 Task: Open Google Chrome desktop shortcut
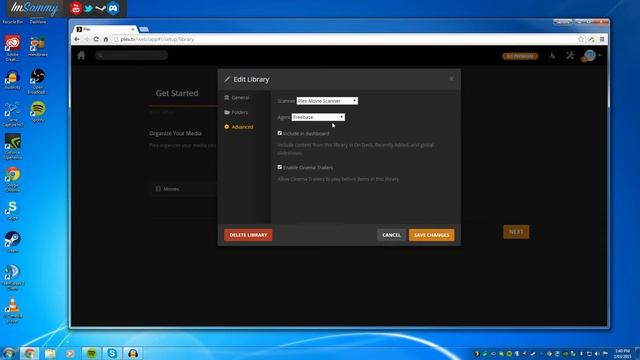[13, 180]
